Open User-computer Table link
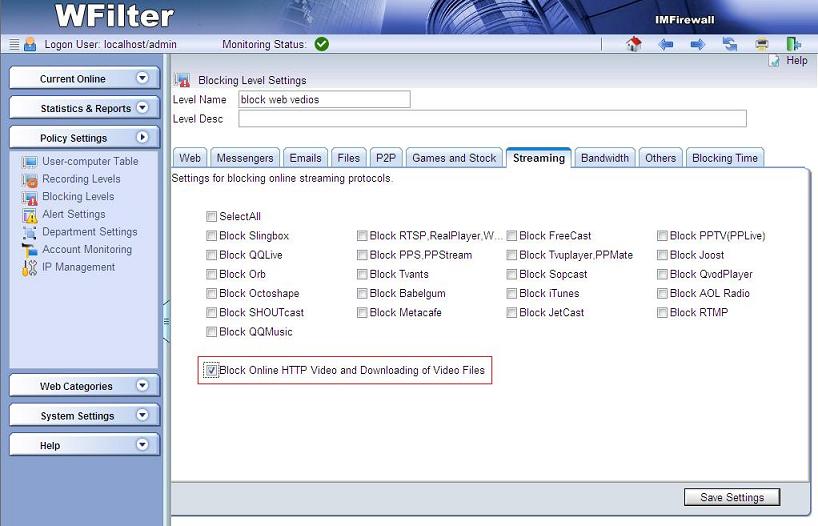This screenshot has height=526, width=818. [90, 161]
